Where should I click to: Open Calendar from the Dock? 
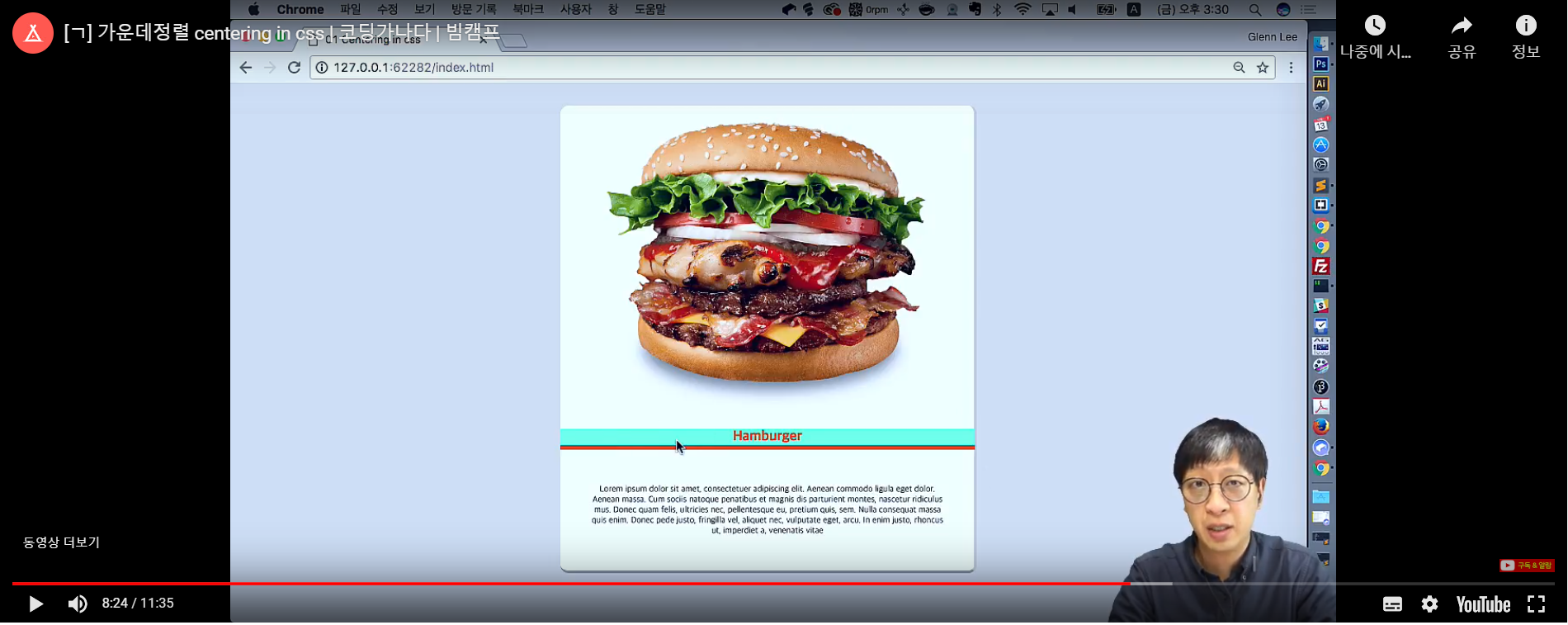pos(1321,125)
